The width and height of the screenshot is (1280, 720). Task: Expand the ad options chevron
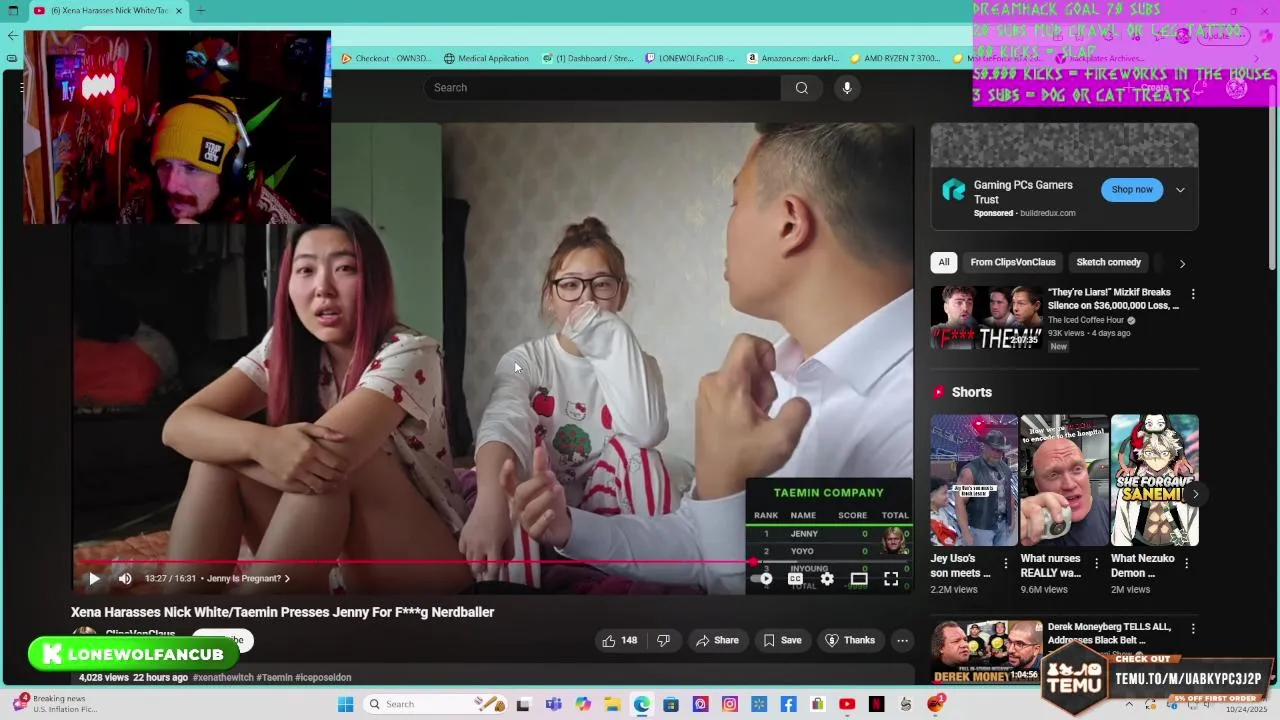click(1180, 190)
